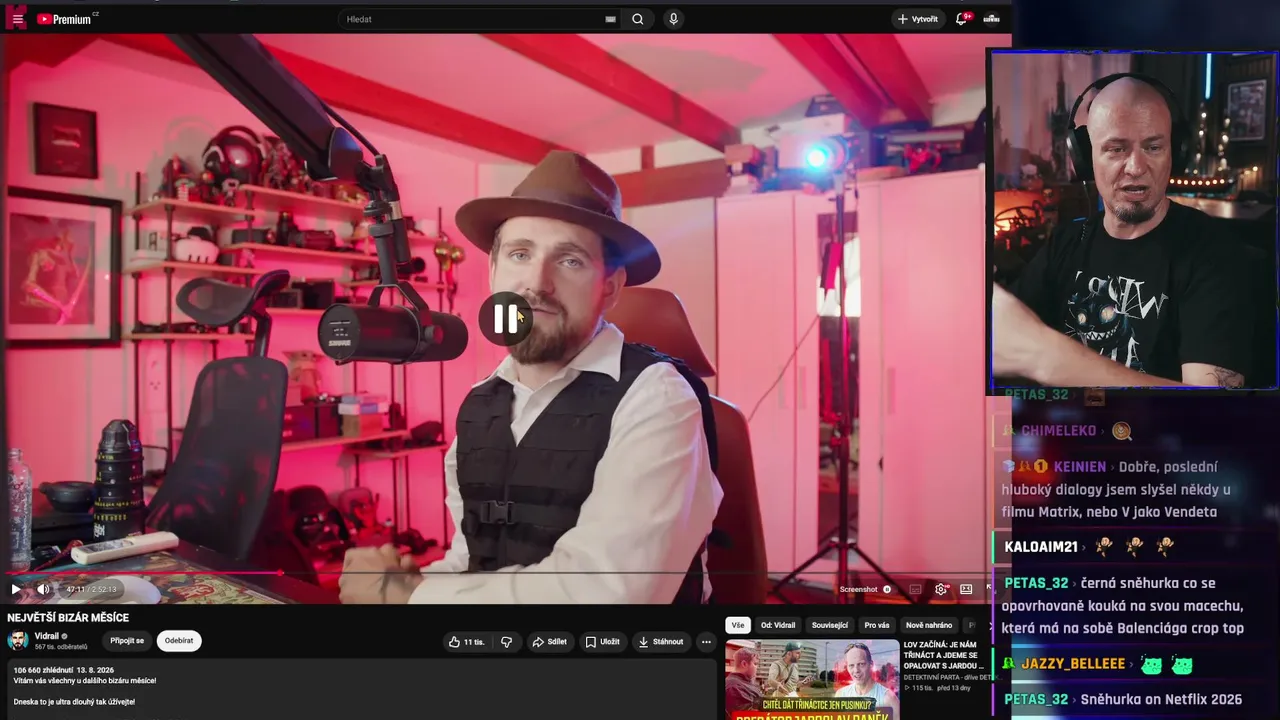Open the recommended video thumbnail with two men

click(x=812, y=680)
